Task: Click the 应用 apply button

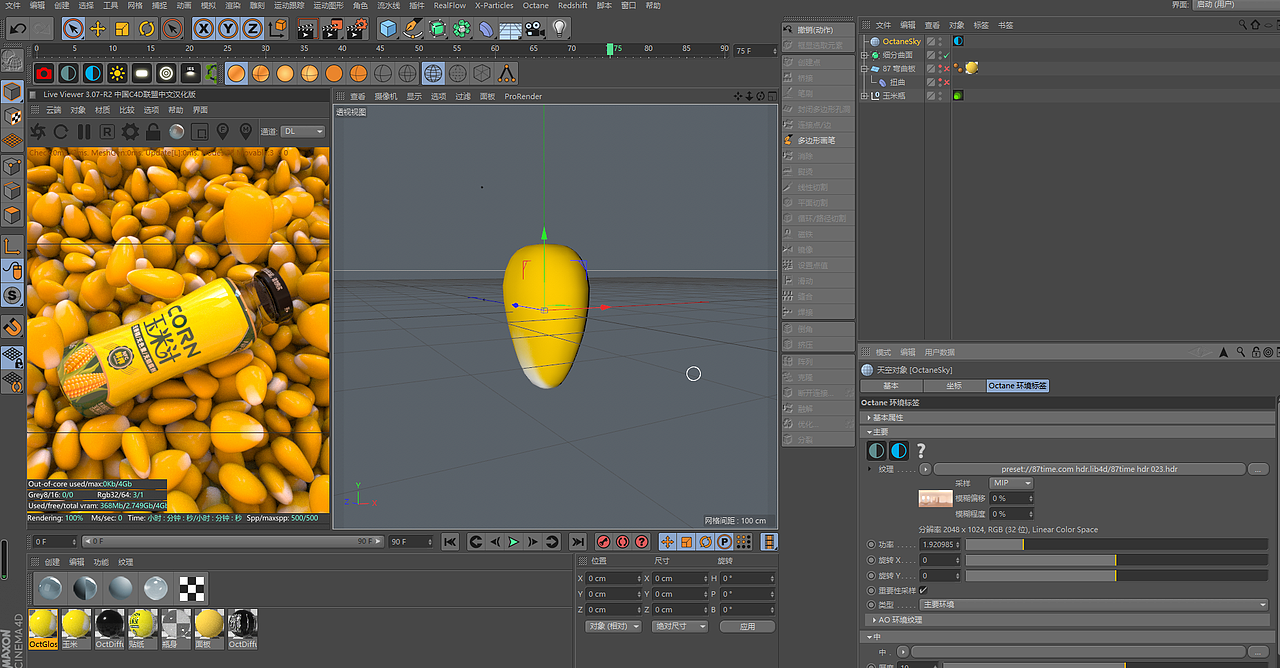Action: point(747,626)
